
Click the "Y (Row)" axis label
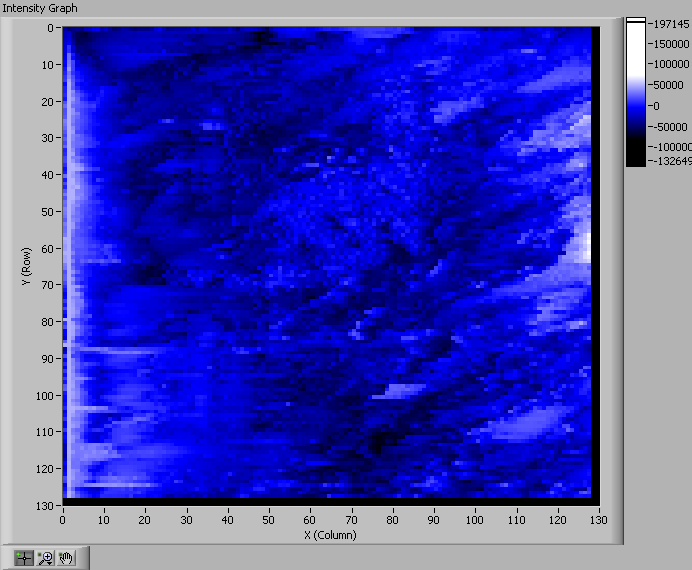[26, 266]
